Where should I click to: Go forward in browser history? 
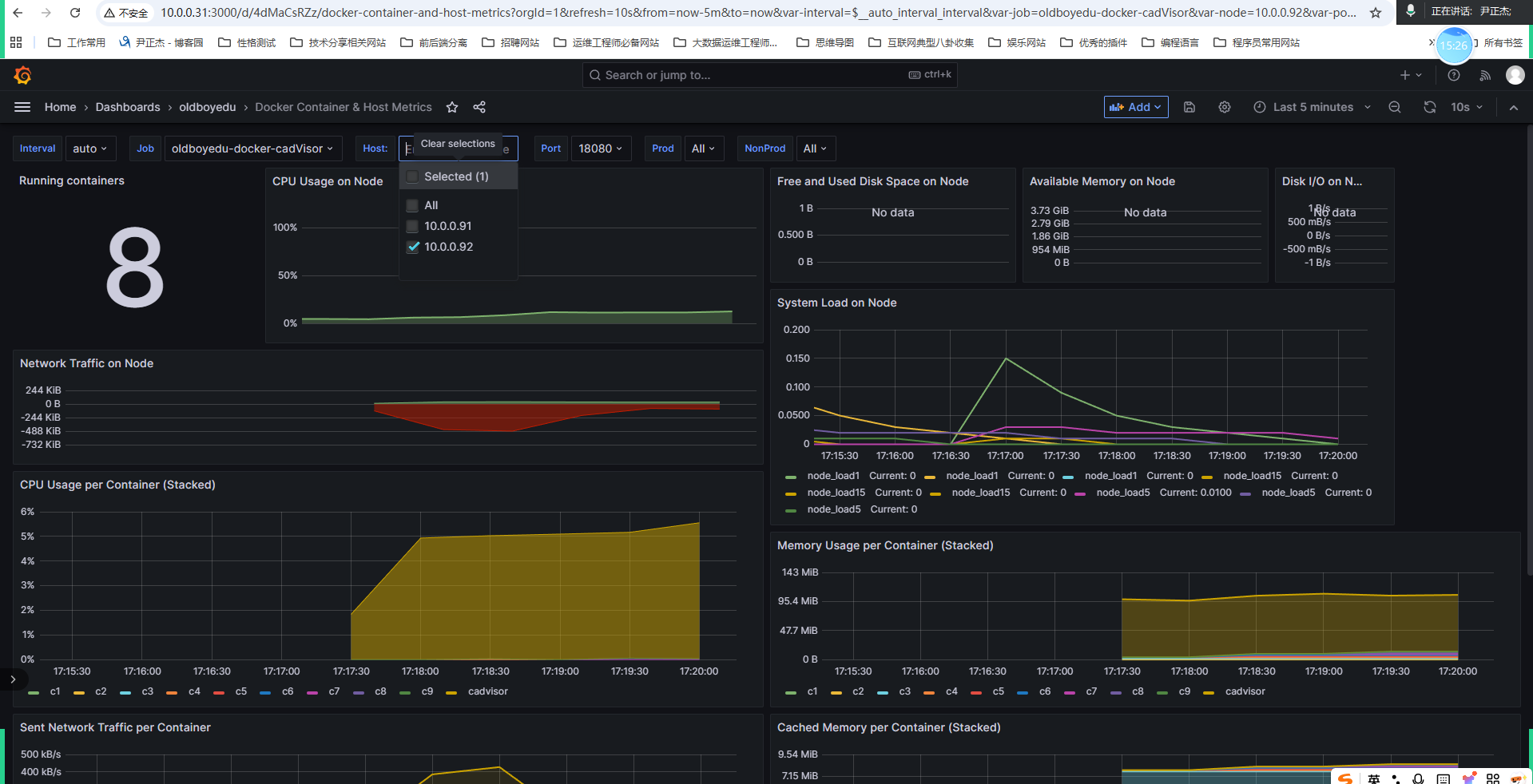(x=46, y=13)
